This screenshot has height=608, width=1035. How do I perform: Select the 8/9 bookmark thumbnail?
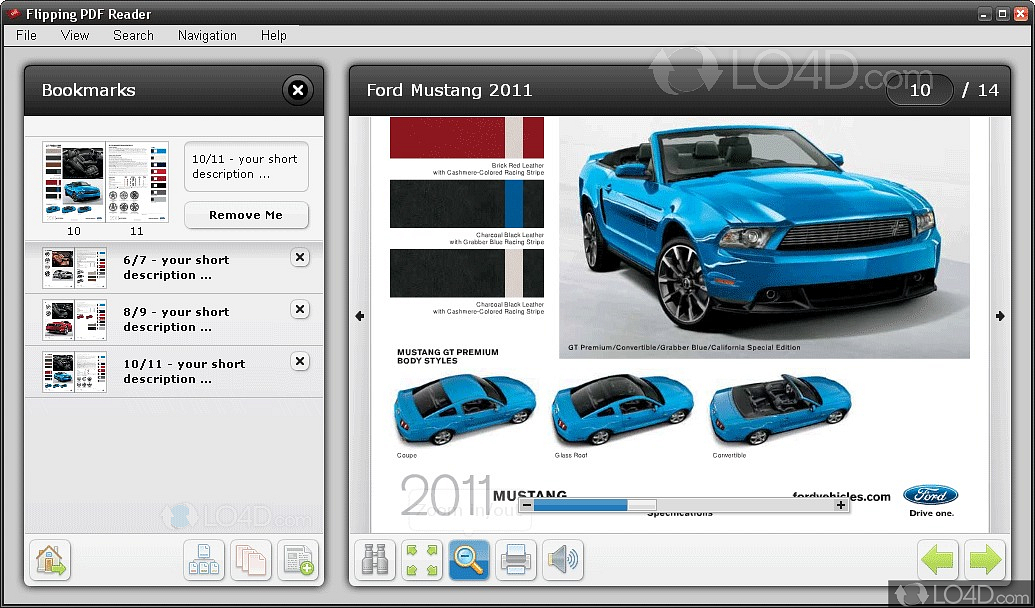coord(74,319)
